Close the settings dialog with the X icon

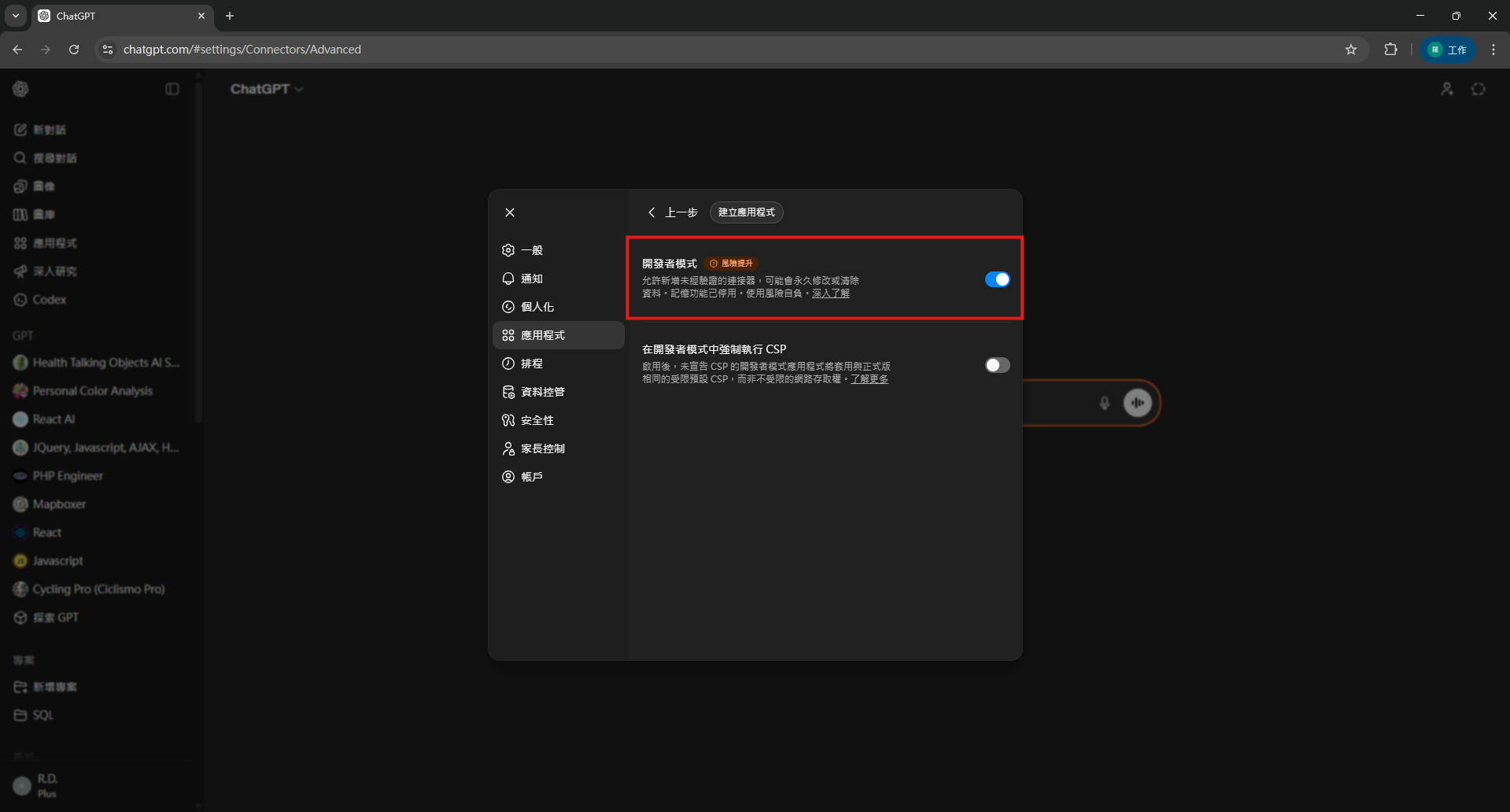tap(510, 212)
